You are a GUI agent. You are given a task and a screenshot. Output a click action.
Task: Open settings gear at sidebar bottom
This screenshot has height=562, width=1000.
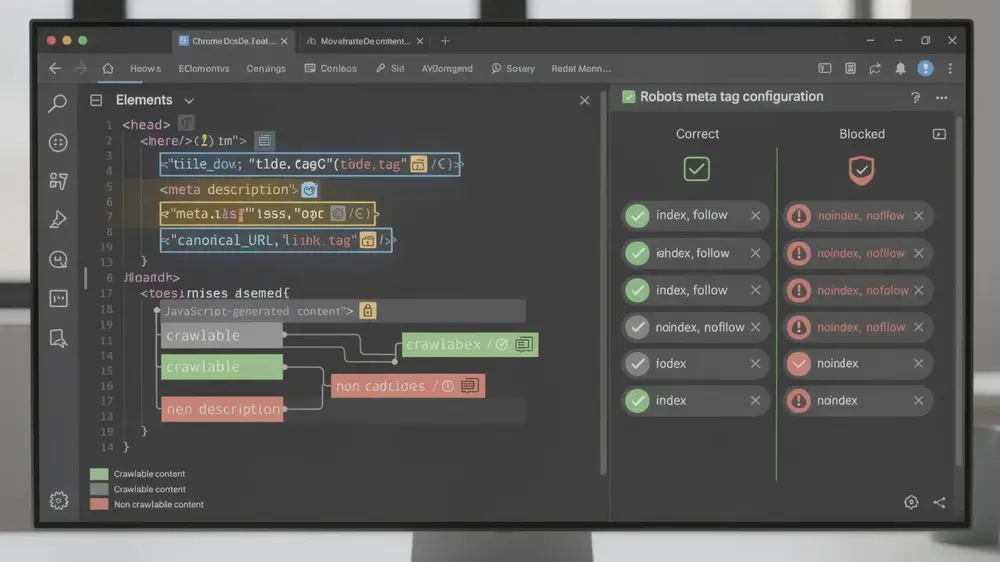tap(59, 500)
